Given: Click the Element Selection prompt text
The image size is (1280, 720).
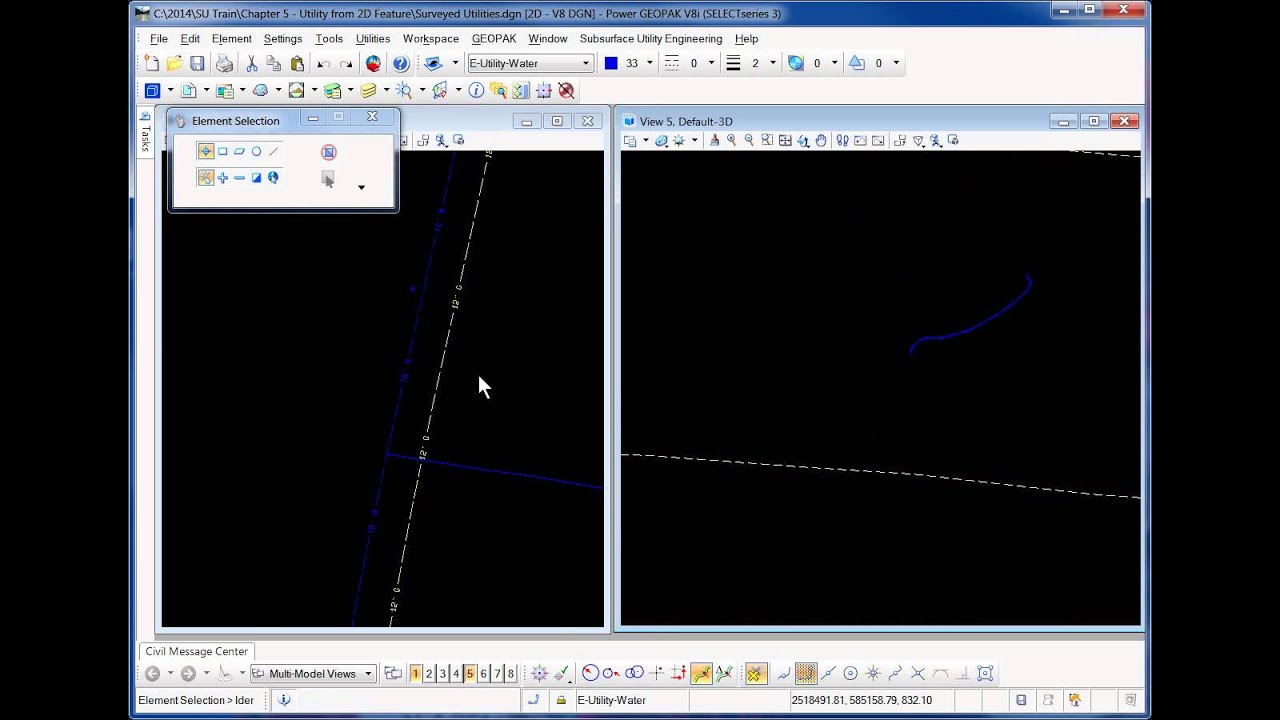Looking at the screenshot, I should click(x=196, y=700).
